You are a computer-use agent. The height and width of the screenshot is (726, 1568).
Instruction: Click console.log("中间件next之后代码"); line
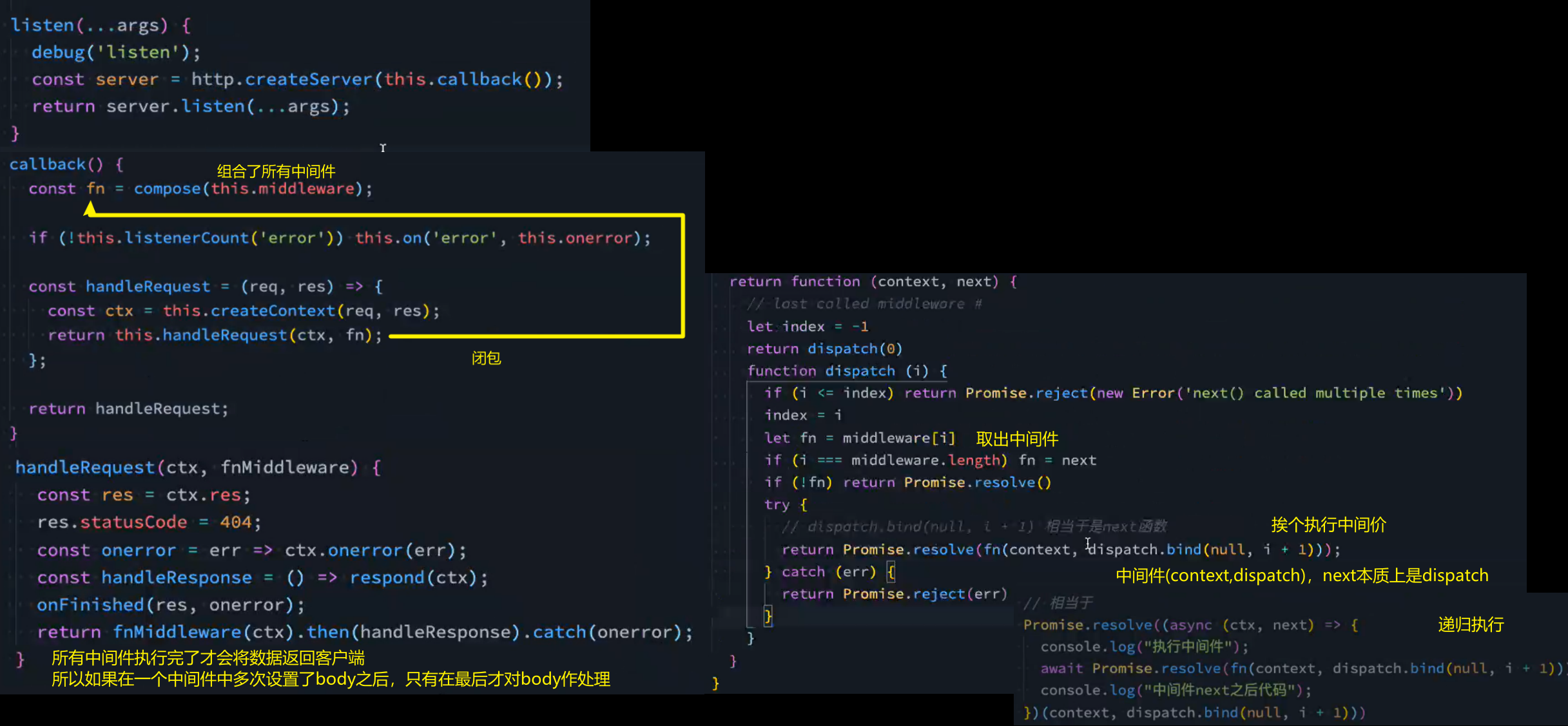coord(1176,691)
